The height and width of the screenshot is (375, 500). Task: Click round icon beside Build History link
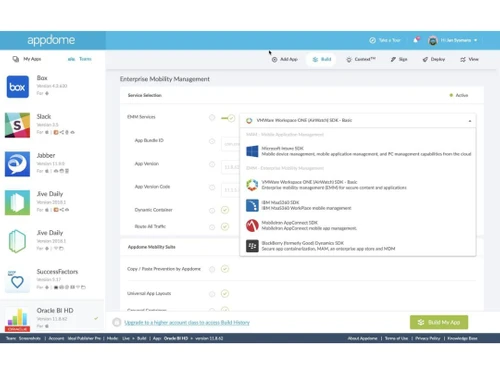point(117,322)
